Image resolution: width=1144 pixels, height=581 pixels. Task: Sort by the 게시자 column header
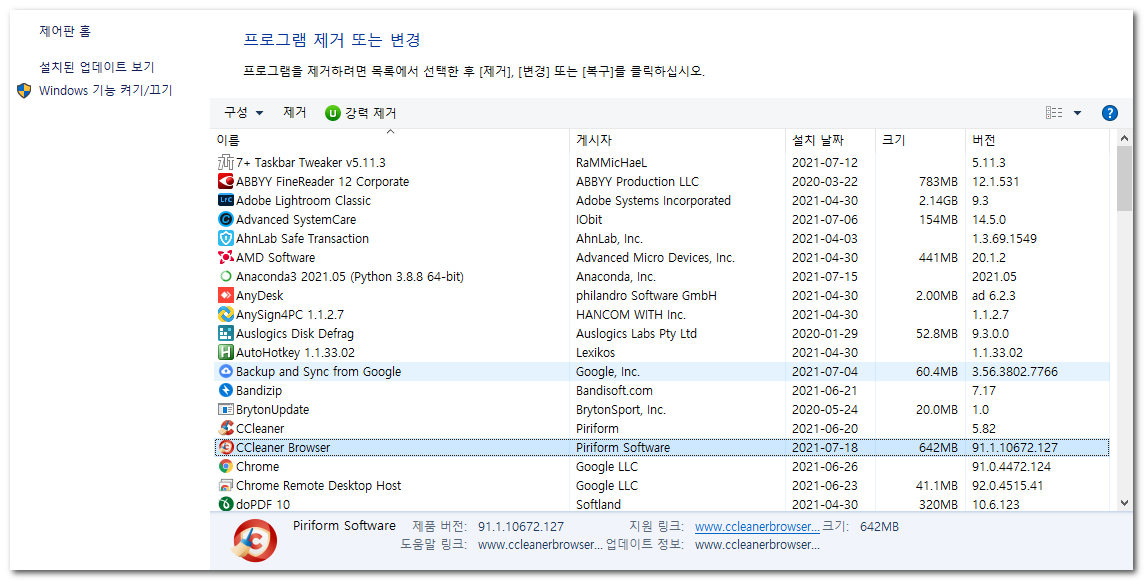click(677, 139)
